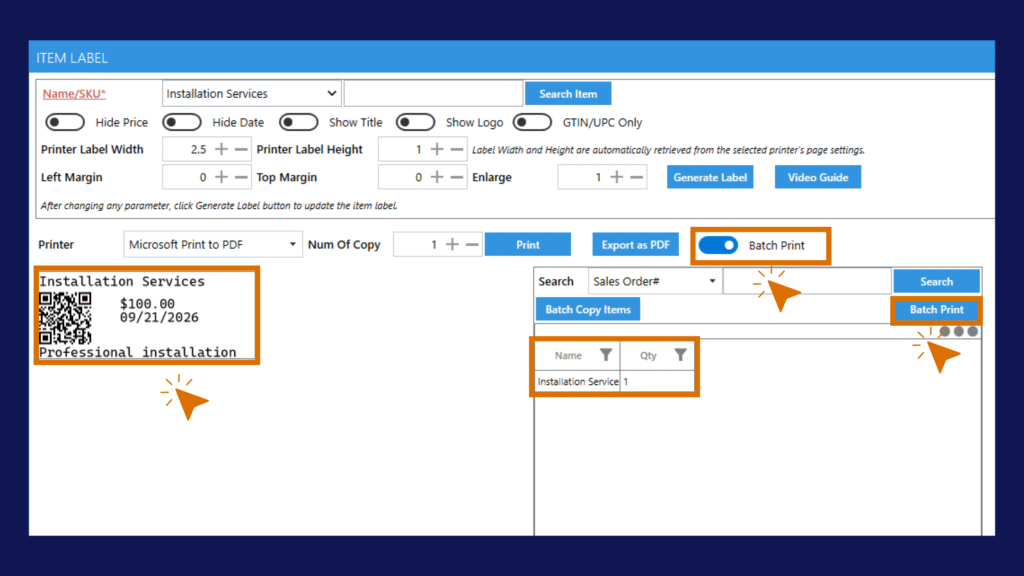Screen dimensions: 1024x576
Task: Turn off the Batch Print switch
Action: (718, 246)
